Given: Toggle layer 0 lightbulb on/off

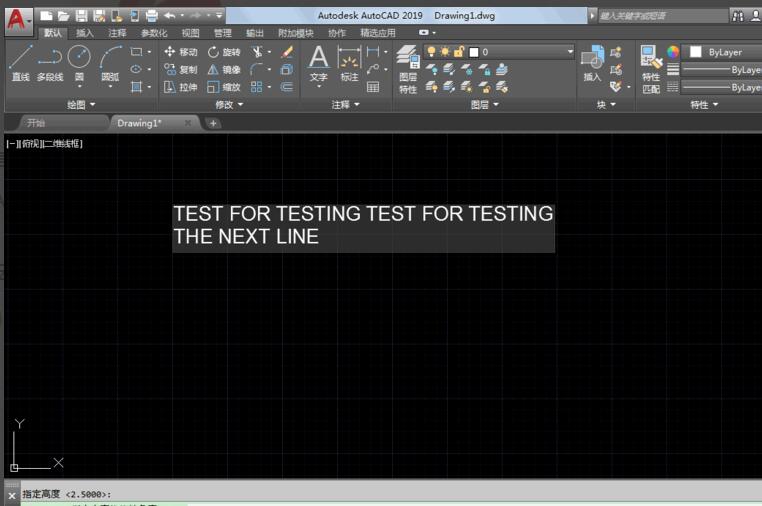Looking at the screenshot, I should click(x=431, y=52).
